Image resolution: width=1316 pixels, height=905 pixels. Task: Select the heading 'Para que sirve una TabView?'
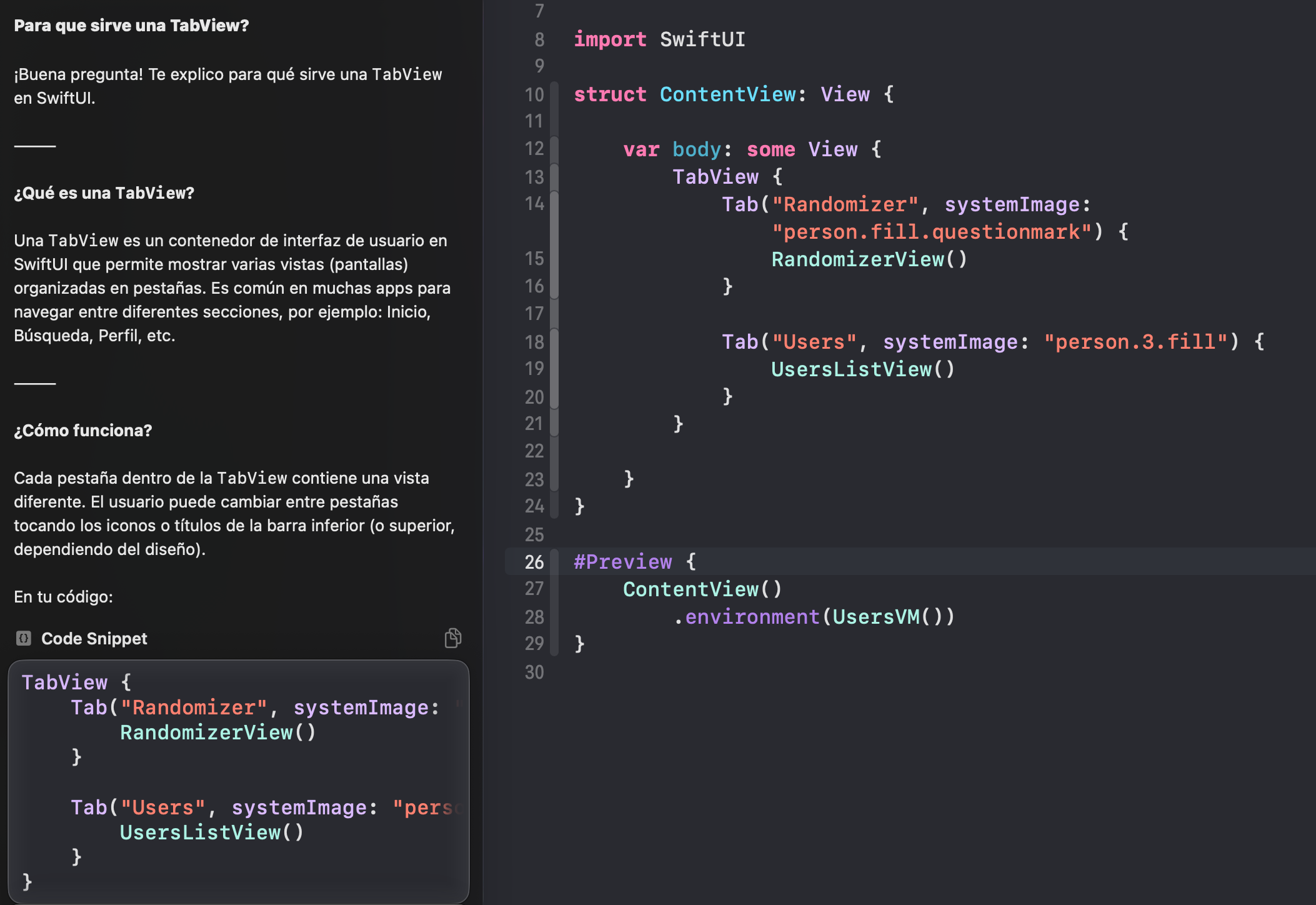[x=131, y=26]
